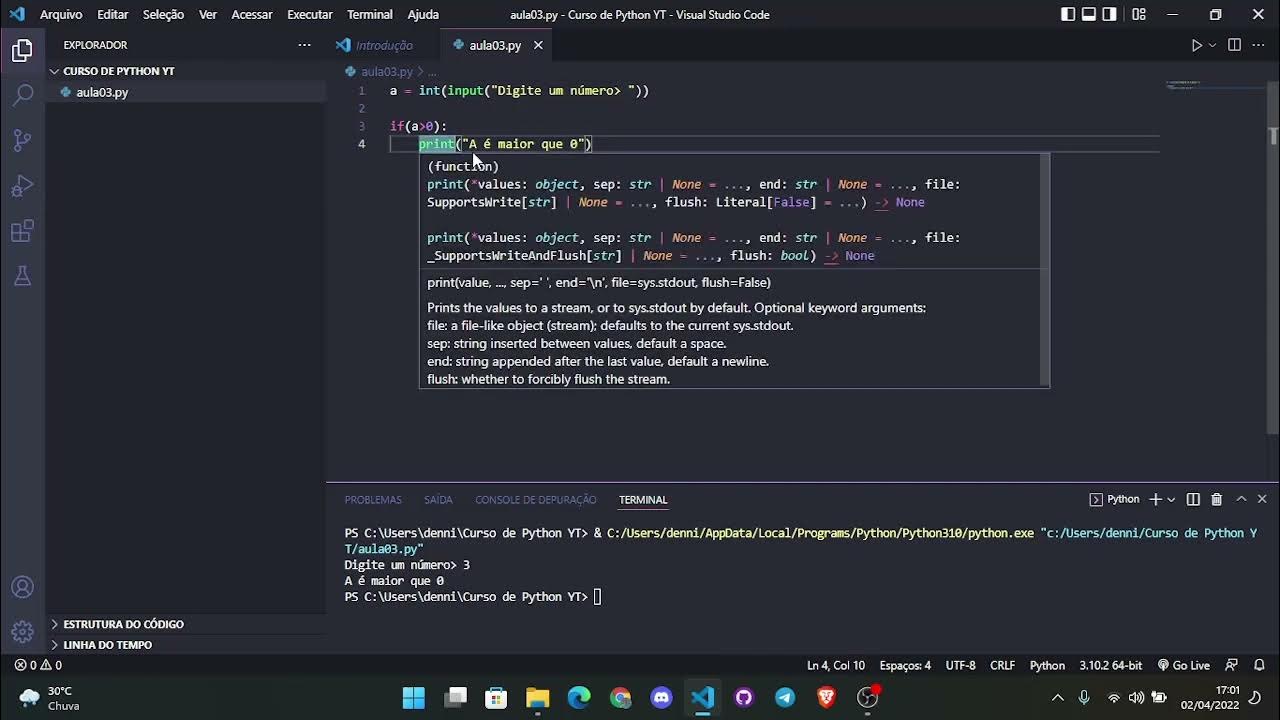The width and height of the screenshot is (1280, 720).
Task: Click Ln 4, Col 10 status item
Action: [836, 665]
